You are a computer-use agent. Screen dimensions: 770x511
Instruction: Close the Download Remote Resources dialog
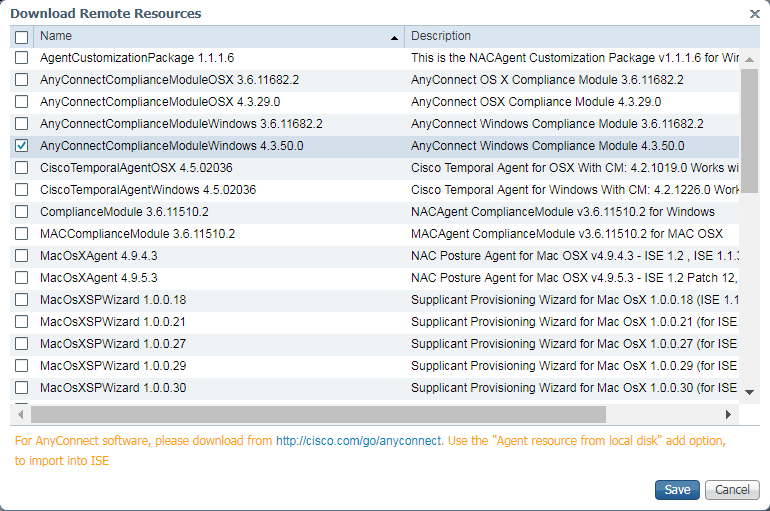pos(754,14)
